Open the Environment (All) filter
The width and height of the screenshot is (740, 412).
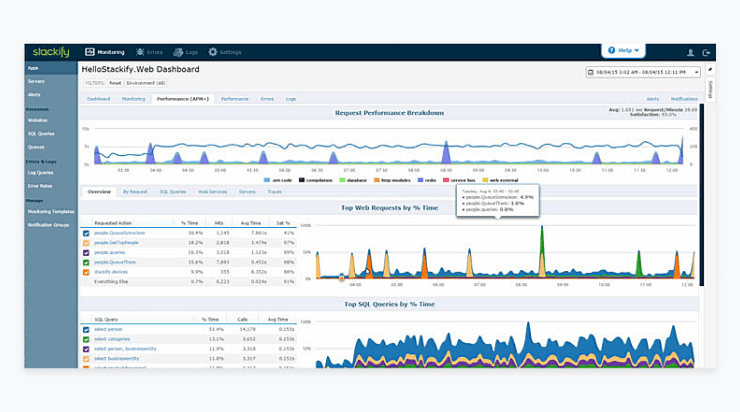pyautogui.click(x=146, y=83)
